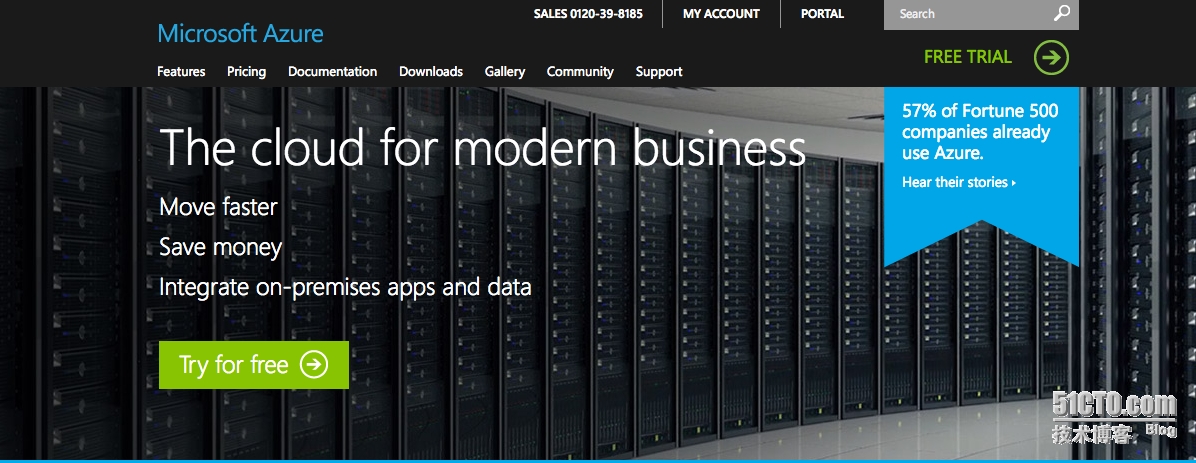This screenshot has width=1196, height=463.
Task: Click The cloud for modern business headline
Action: [x=483, y=146]
